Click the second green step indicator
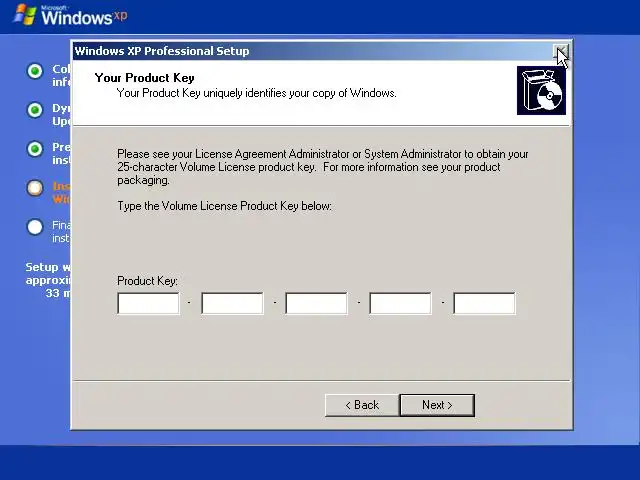The width and height of the screenshot is (640, 480). [35, 110]
